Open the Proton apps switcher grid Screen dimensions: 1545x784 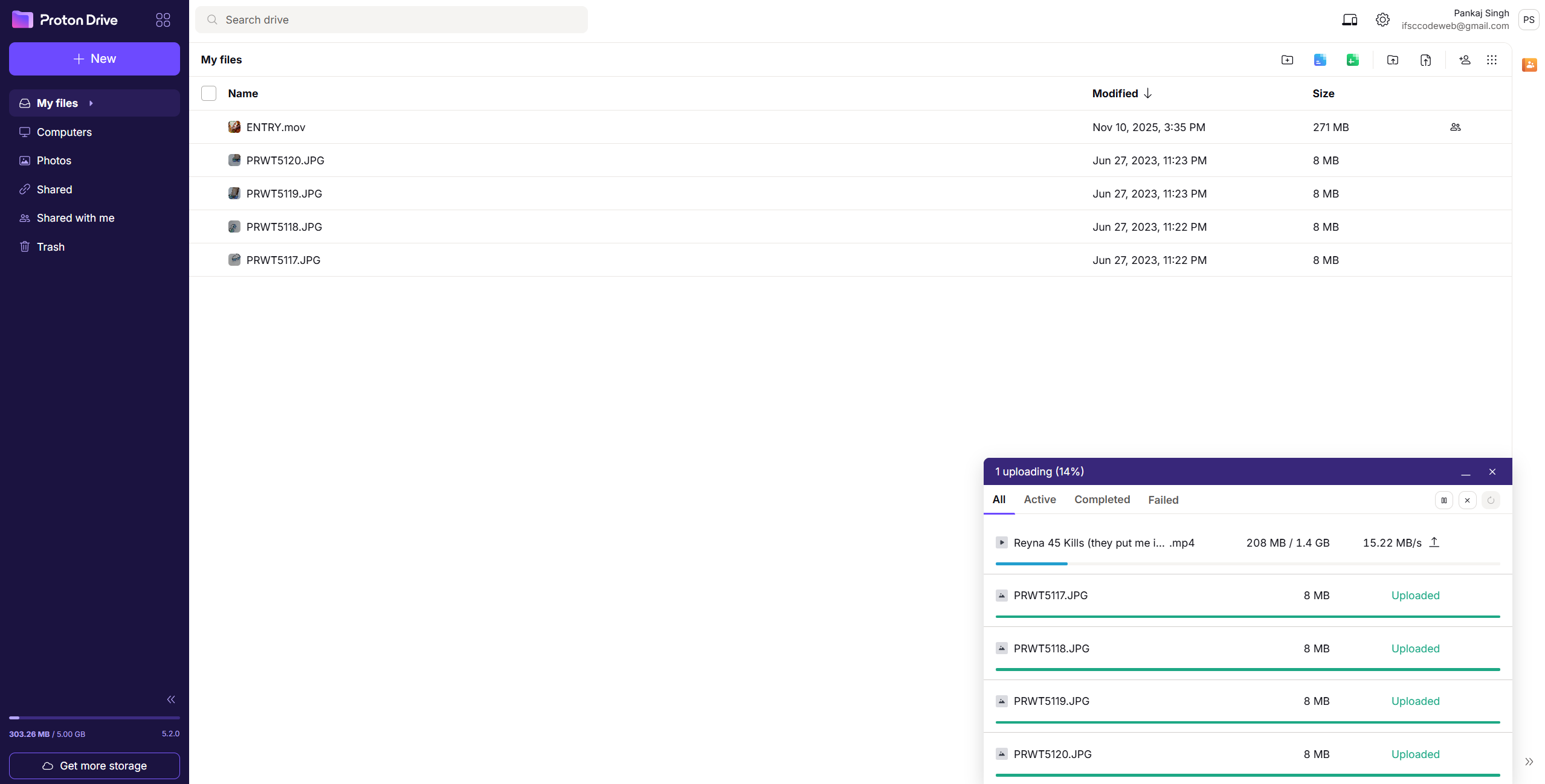[163, 20]
